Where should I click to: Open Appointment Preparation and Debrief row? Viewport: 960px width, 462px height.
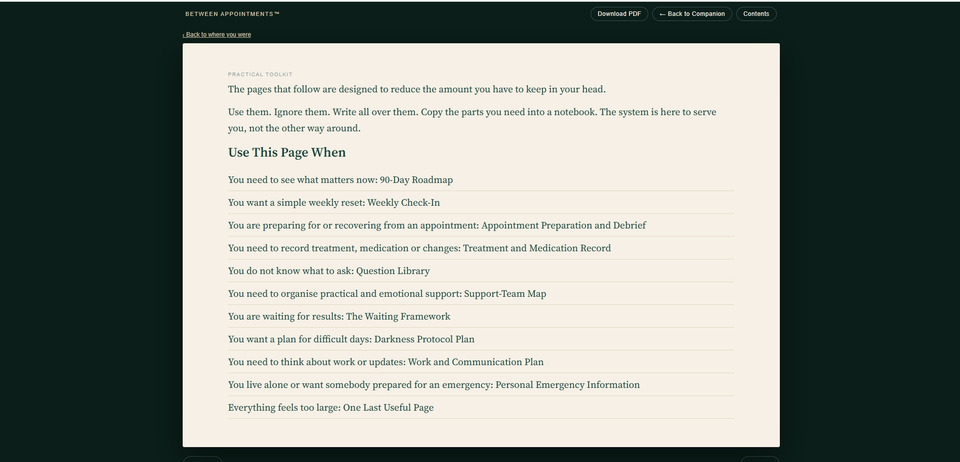click(481, 225)
